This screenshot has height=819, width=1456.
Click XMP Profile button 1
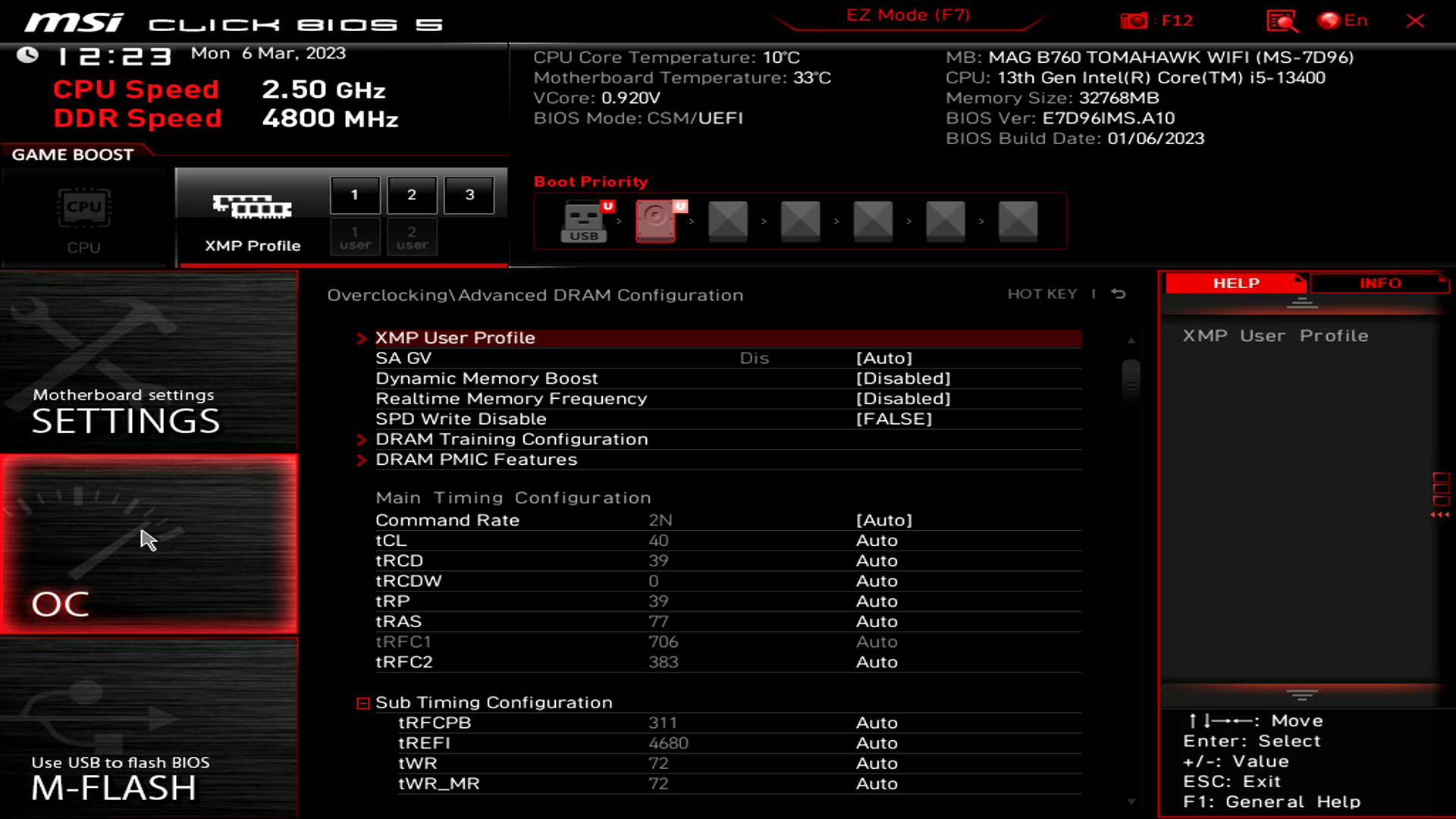(353, 194)
